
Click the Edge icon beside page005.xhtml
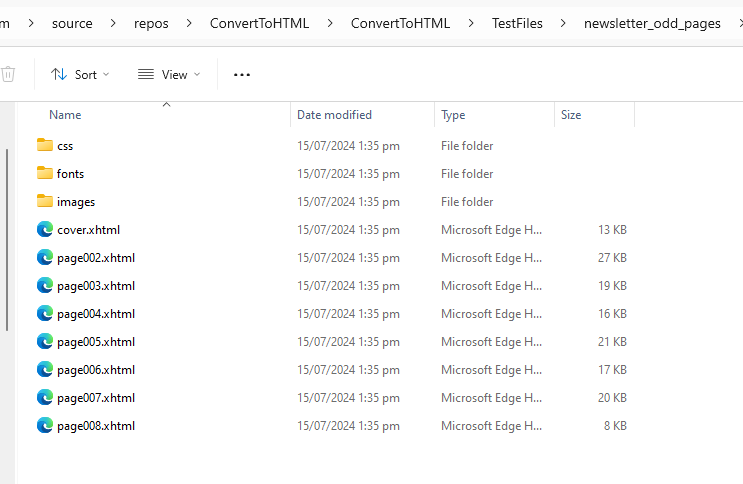pyautogui.click(x=44, y=341)
